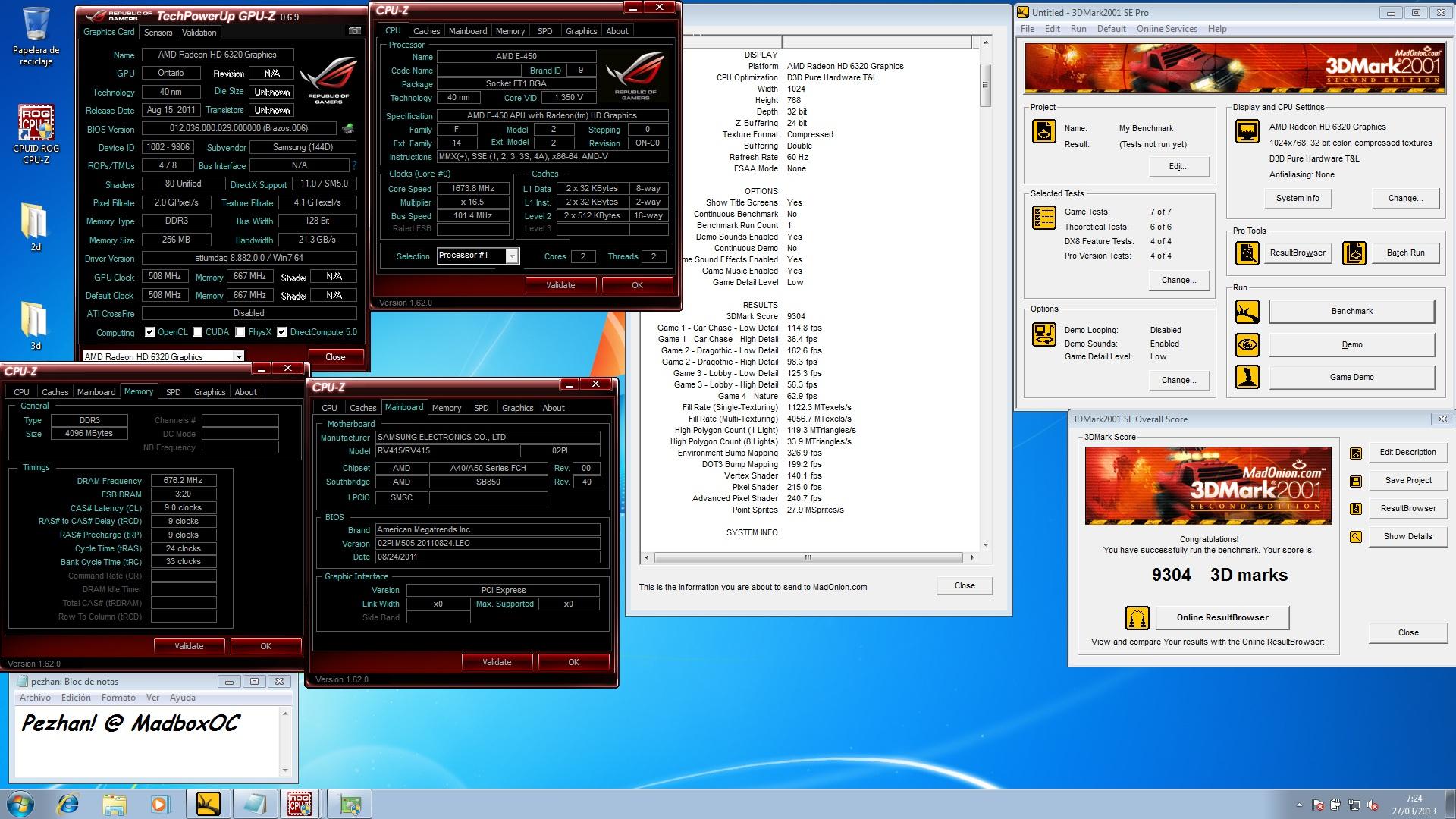Click in the Notepad text area
The width and height of the screenshot is (1456, 819).
point(148,741)
